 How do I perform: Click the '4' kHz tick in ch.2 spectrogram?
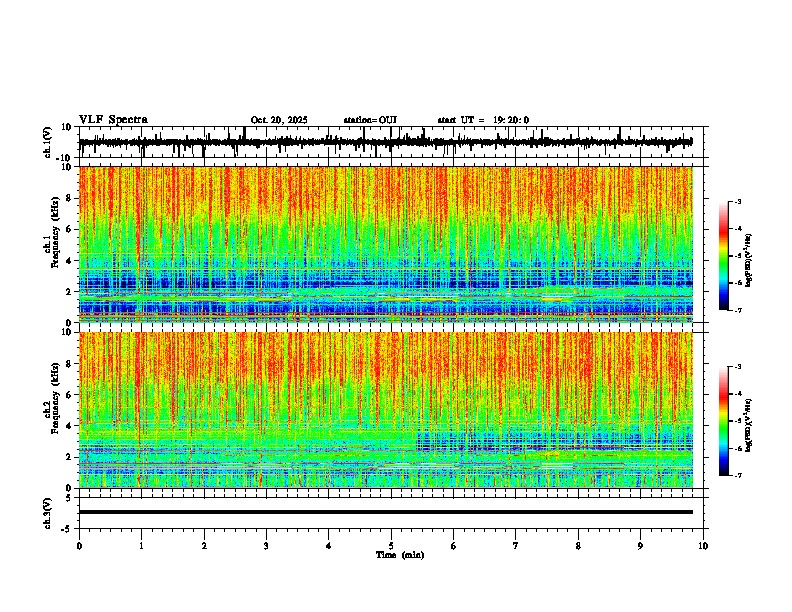(x=70, y=426)
